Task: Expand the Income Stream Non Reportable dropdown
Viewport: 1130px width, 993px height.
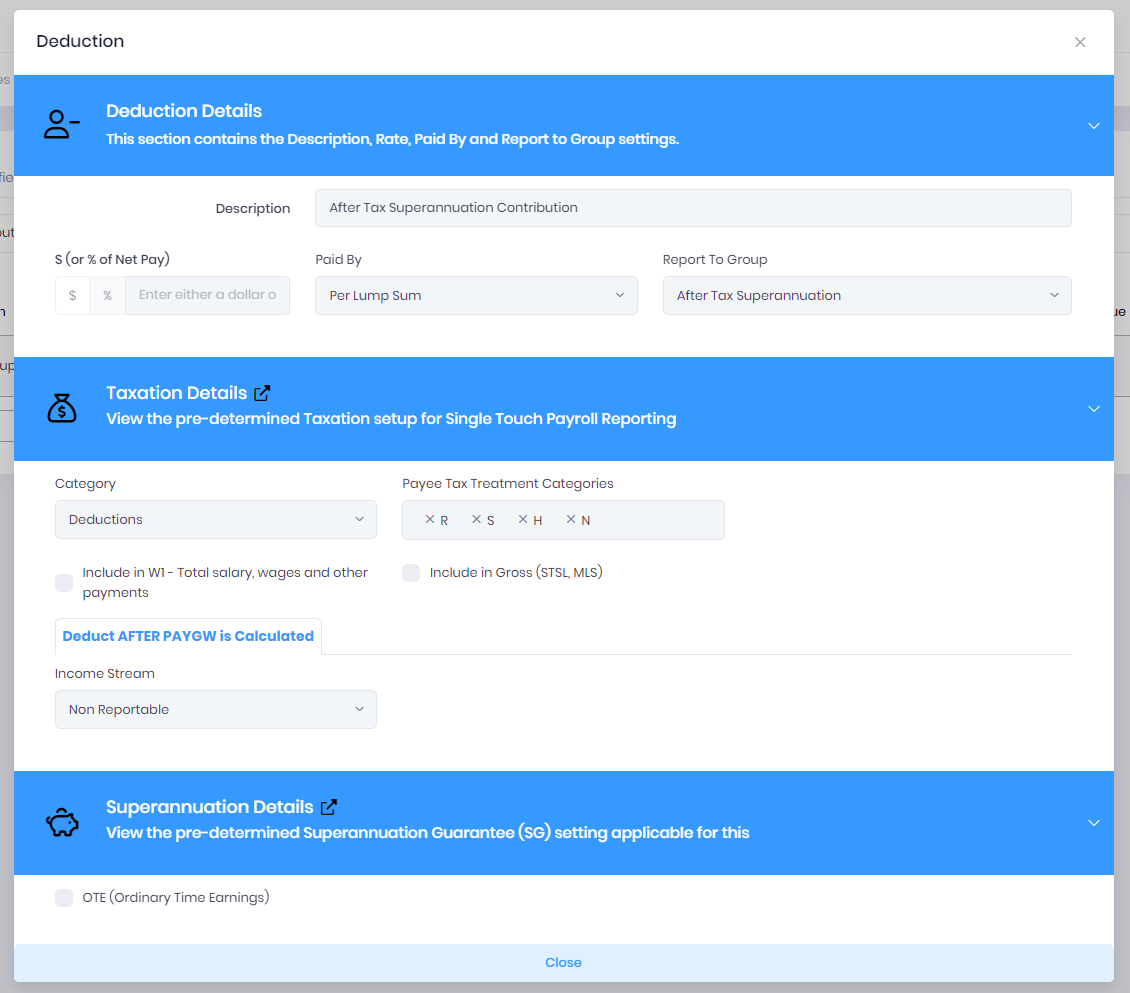Action: coord(215,710)
